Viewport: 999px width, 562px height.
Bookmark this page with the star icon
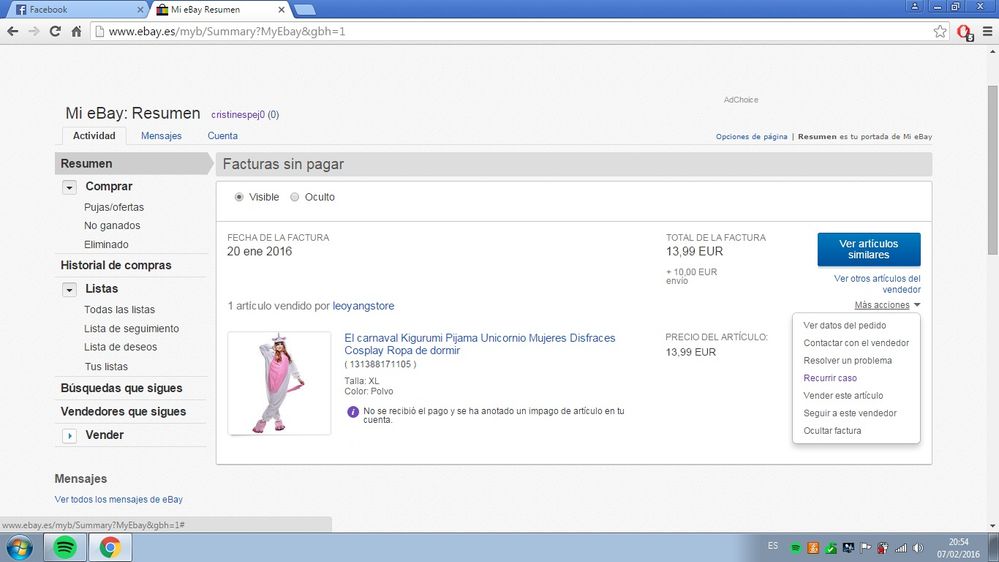tap(940, 31)
